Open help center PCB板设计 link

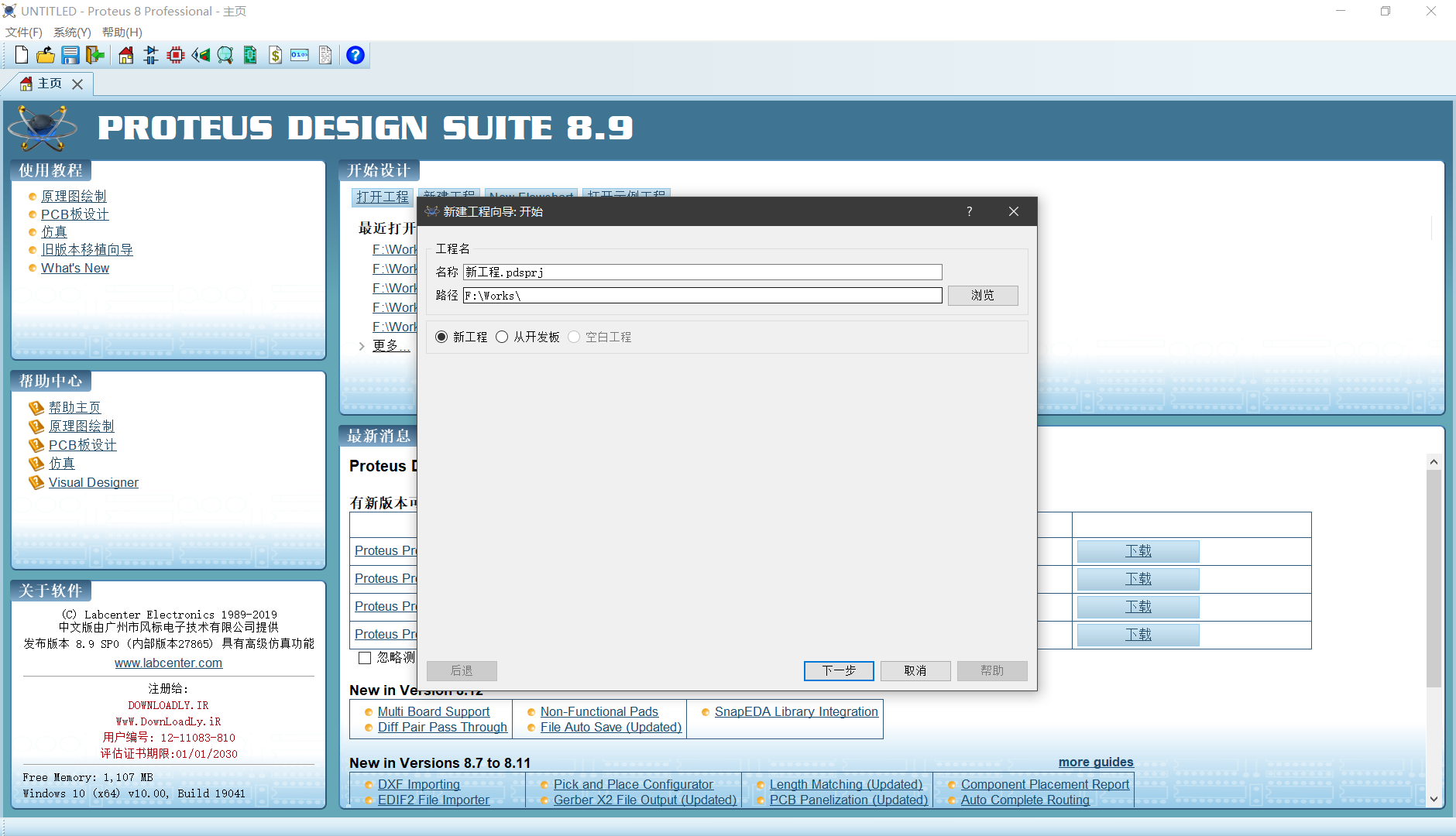pyautogui.click(x=83, y=445)
